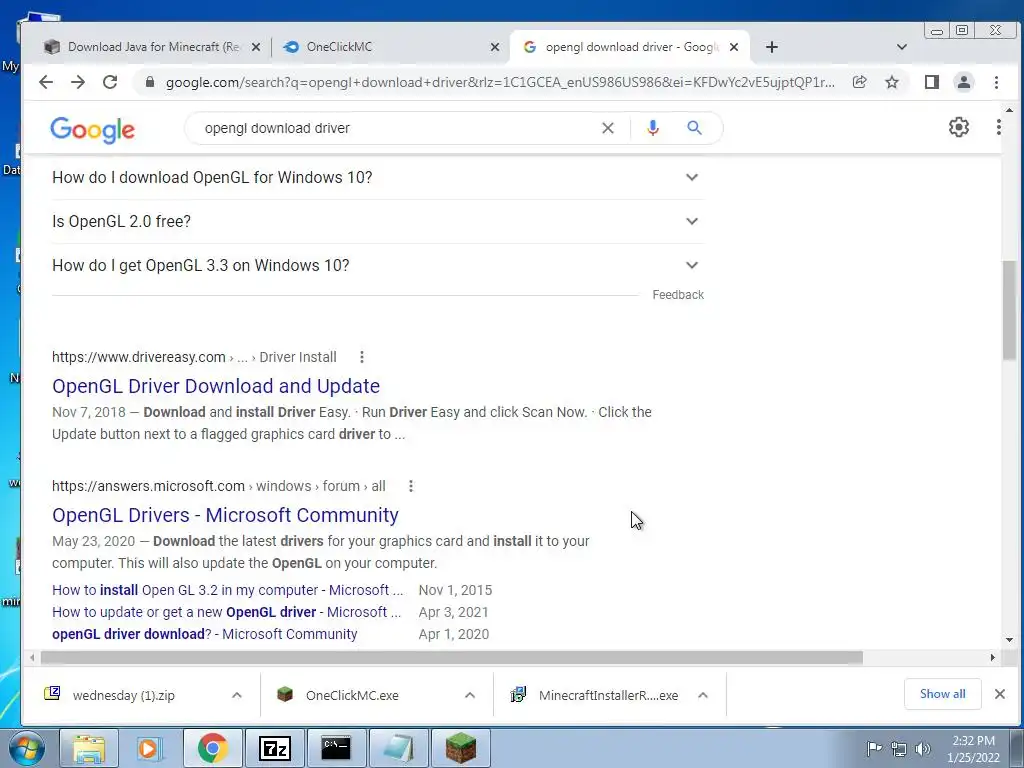Share this page from the address bar
Screen dimensions: 1024x768
click(859, 82)
